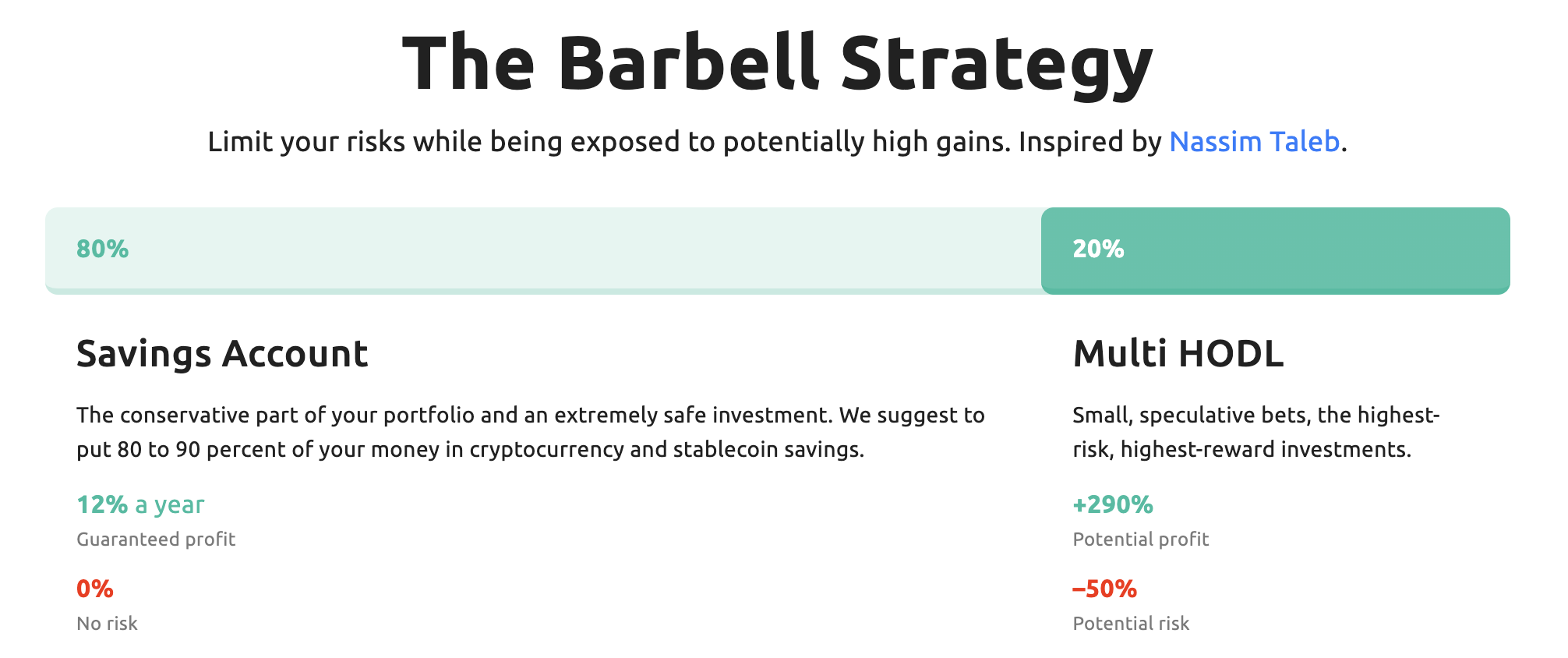Click The Barbell Strategy title
Viewport: 1568px width, 658px height.
(778, 64)
